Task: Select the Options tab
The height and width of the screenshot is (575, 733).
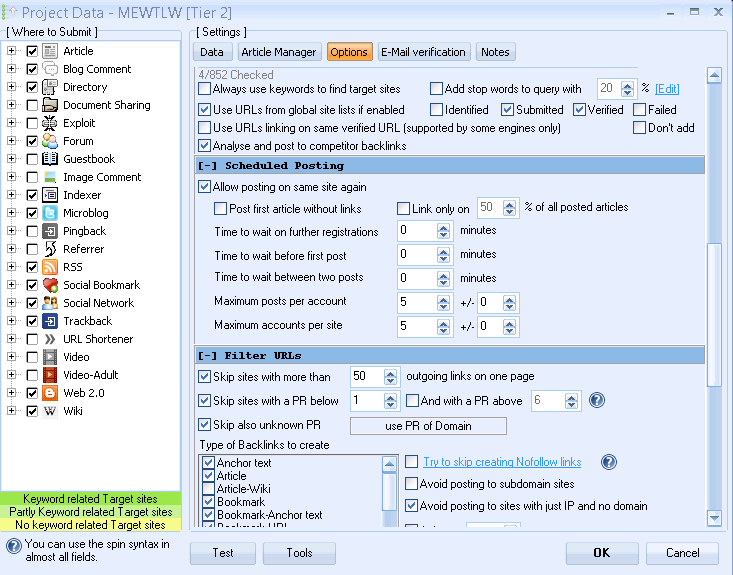Action: 349,52
